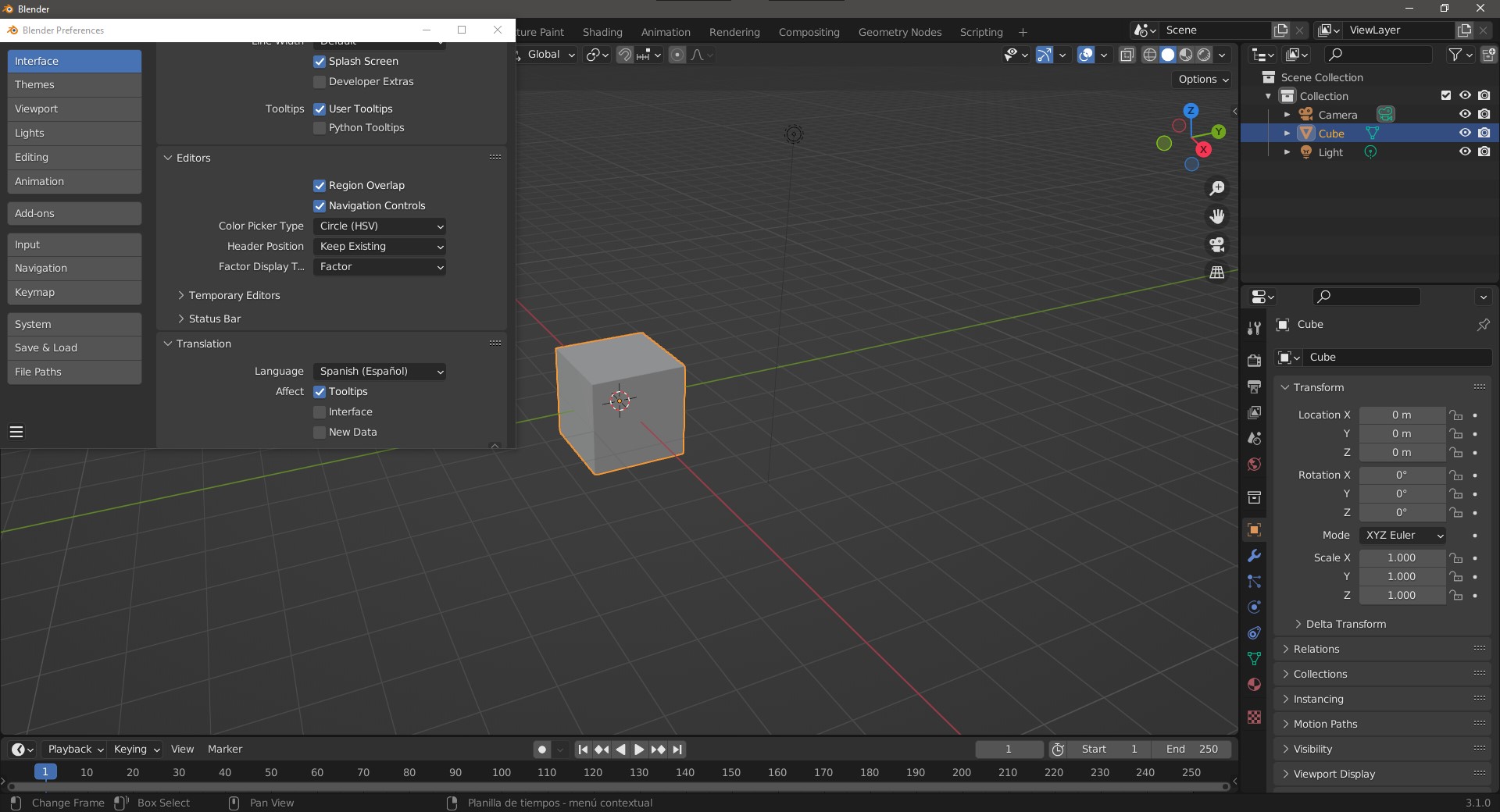Viewport: 1500px width, 812px height.
Task: Hide the Cube in viewport via eye icon
Action: click(1465, 134)
